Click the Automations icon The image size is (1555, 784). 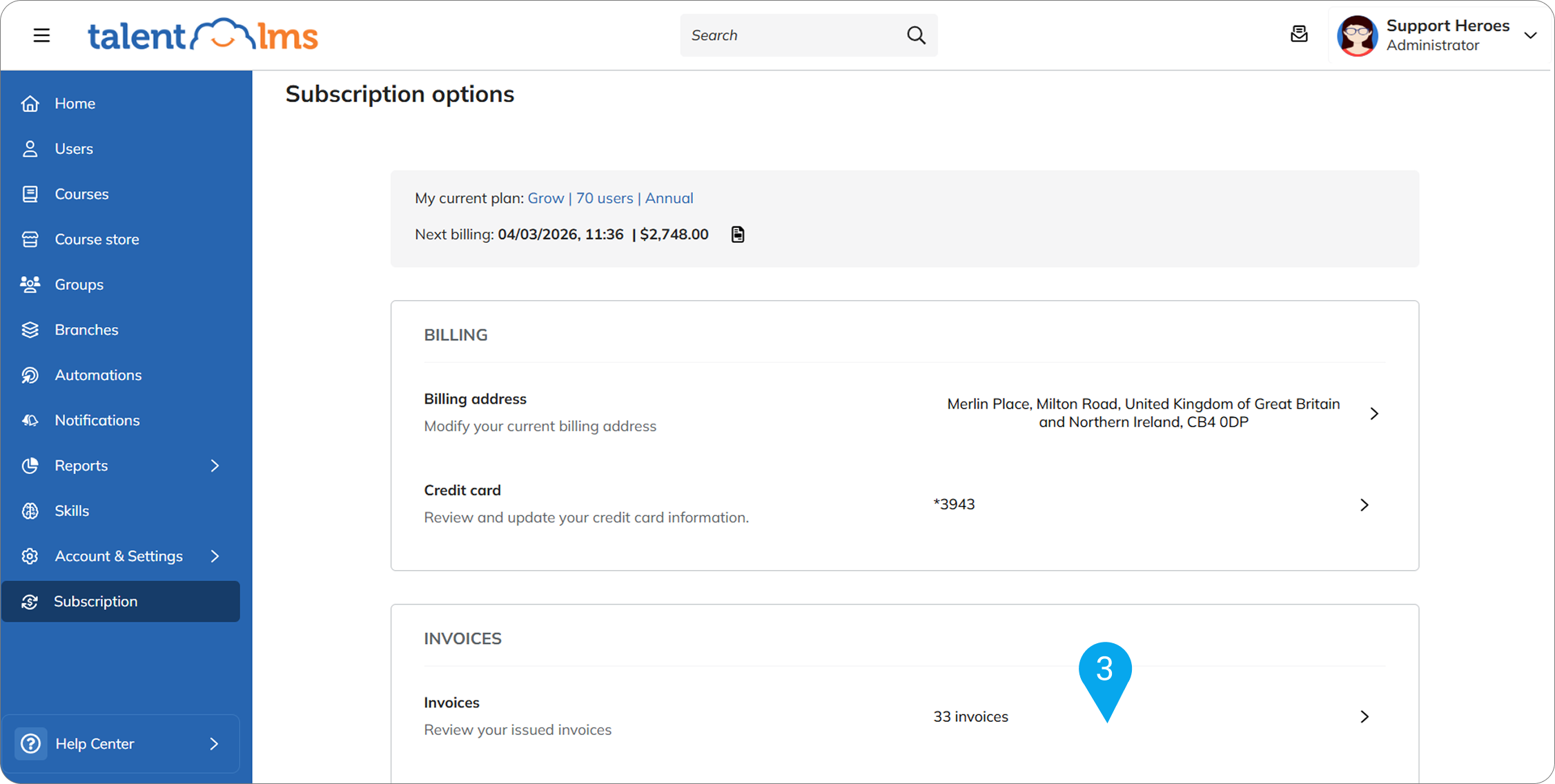30,375
